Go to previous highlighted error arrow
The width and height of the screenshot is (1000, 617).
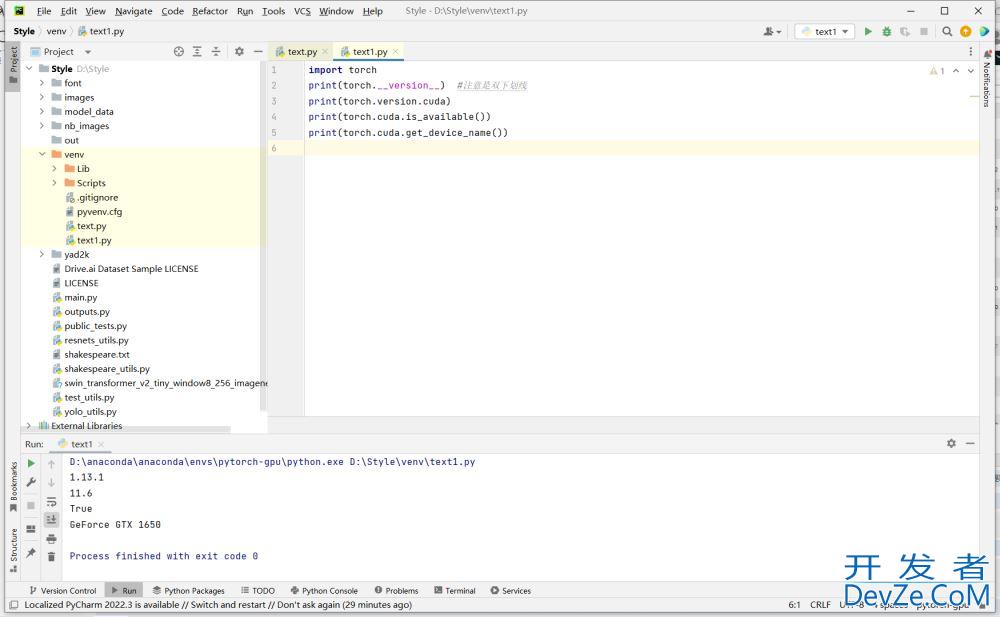955,71
